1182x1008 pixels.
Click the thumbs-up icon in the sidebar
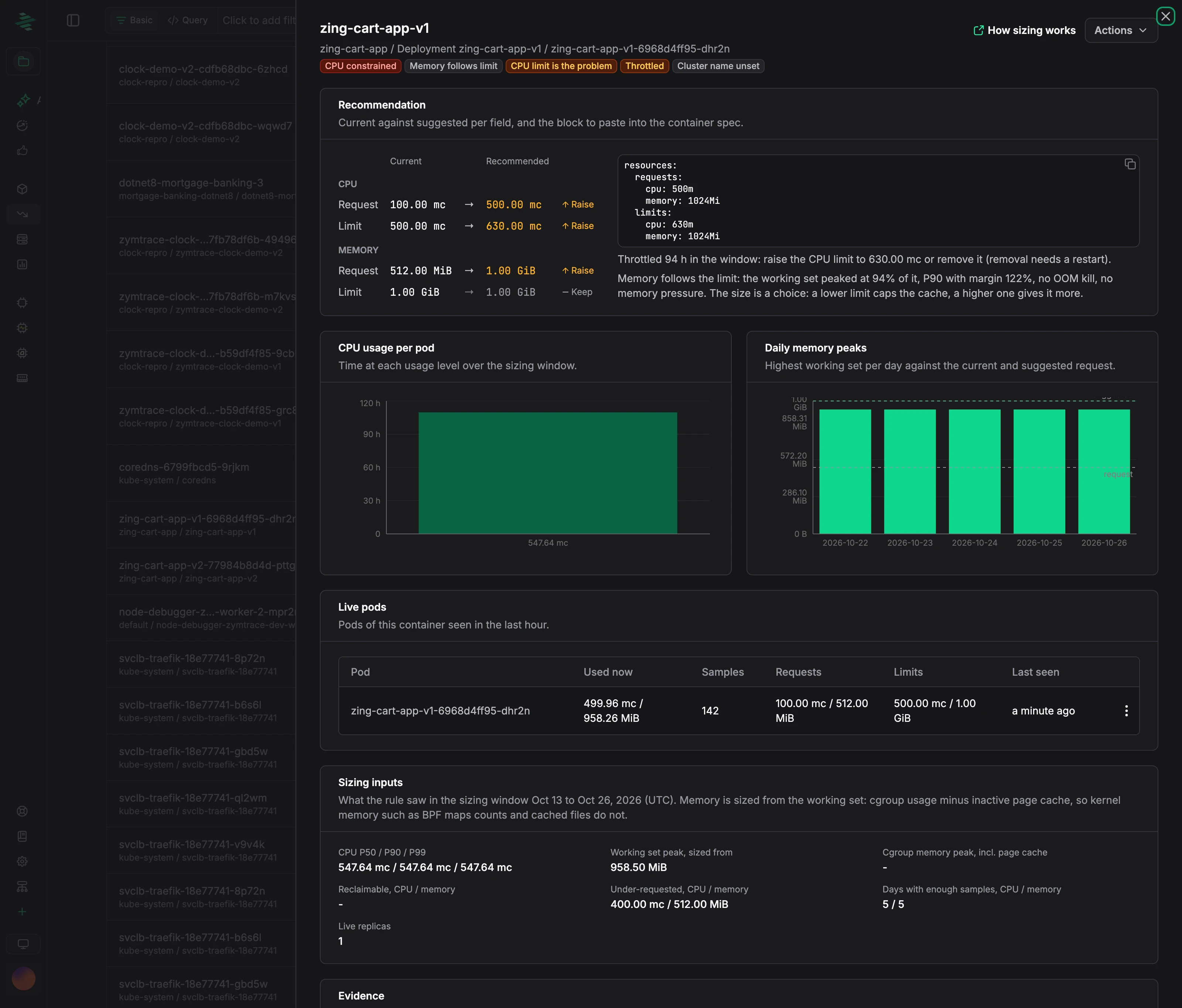pos(22,151)
